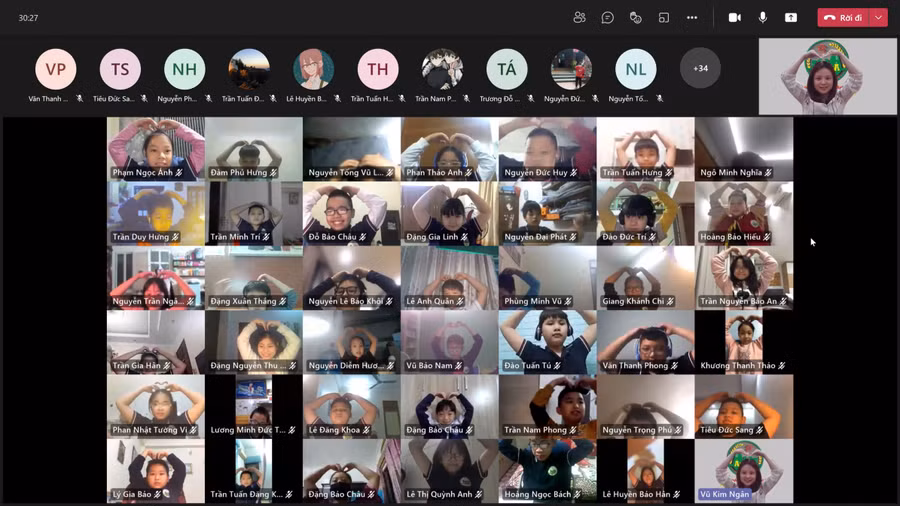Click Lý Gia Bảo's video tile

click(x=156, y=470)
